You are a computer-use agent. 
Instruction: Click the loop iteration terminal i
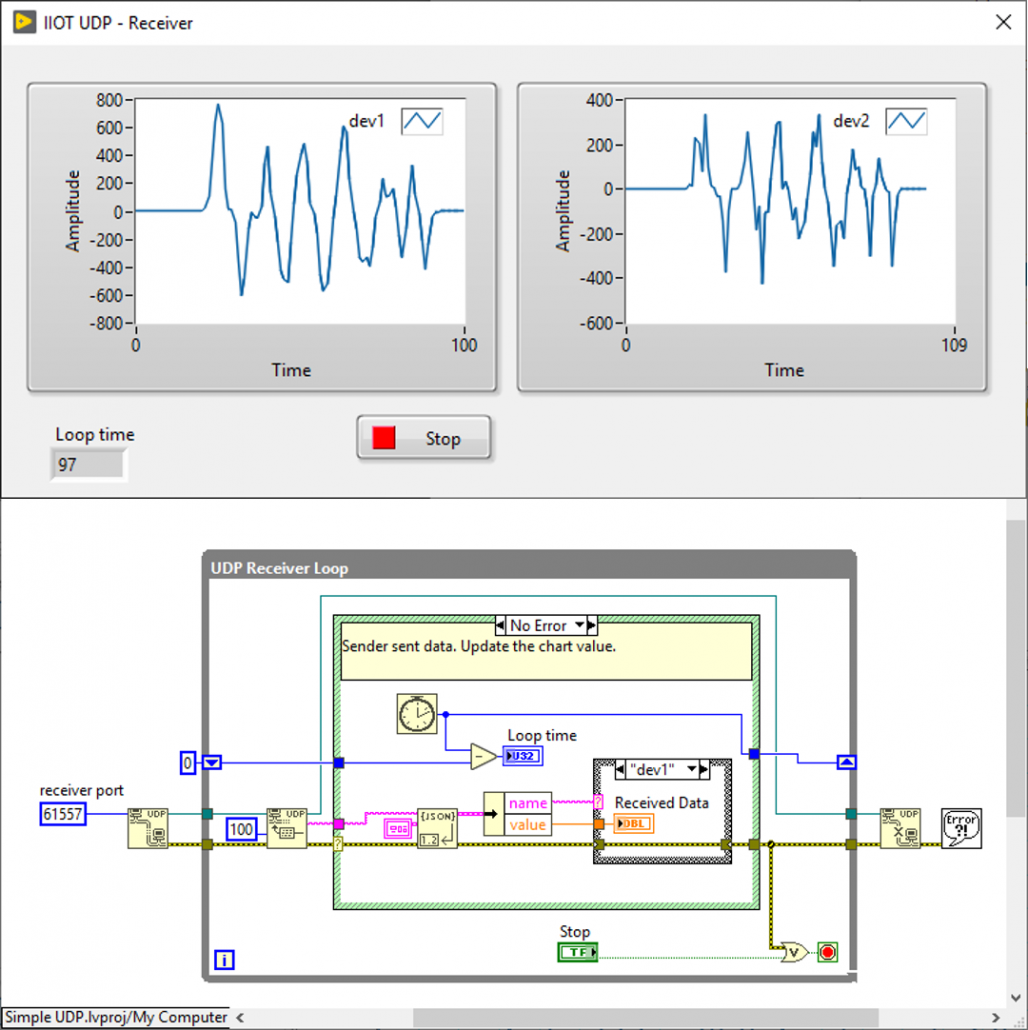224,960
